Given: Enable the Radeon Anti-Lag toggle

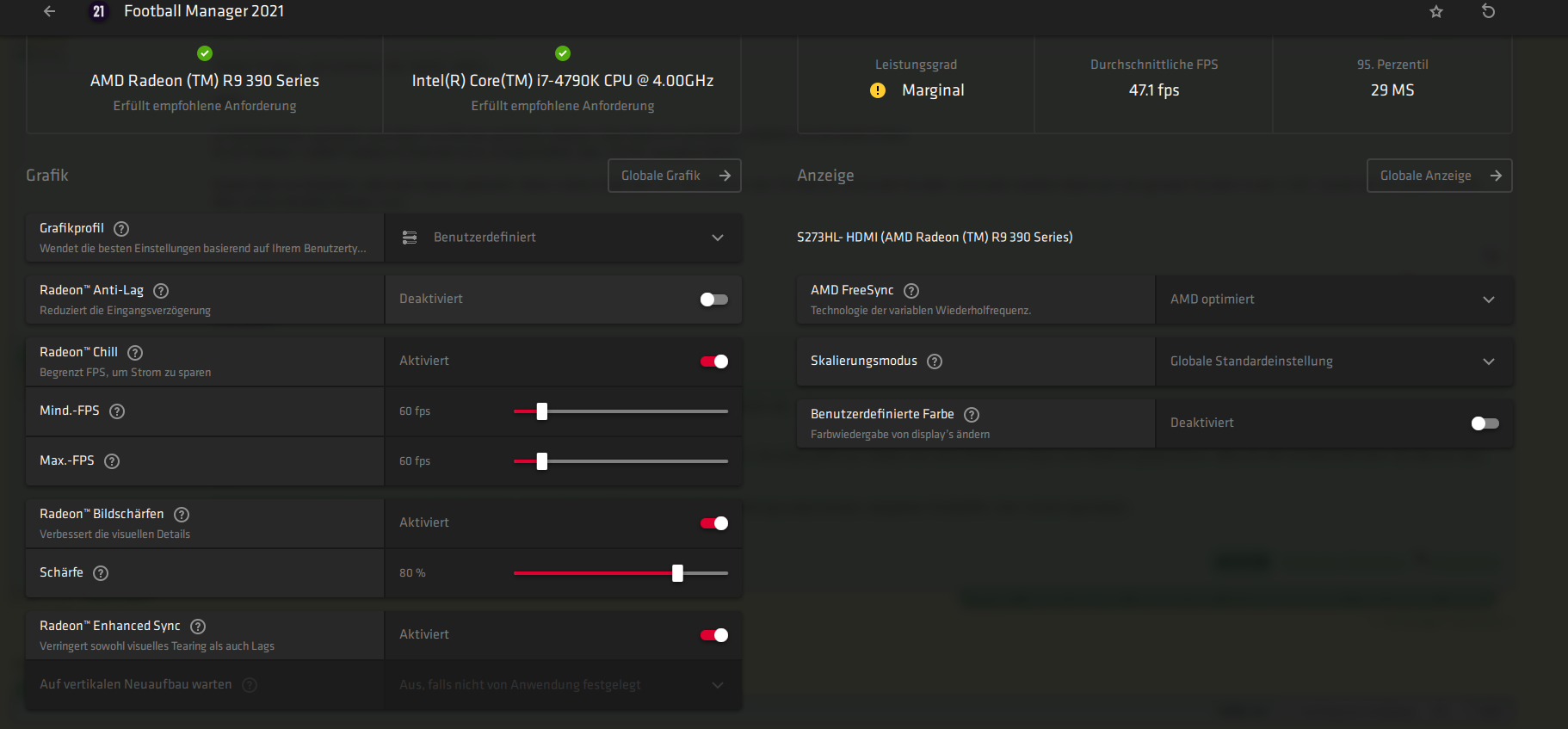Looking at the screenshot, I should [x=714, y=300].
